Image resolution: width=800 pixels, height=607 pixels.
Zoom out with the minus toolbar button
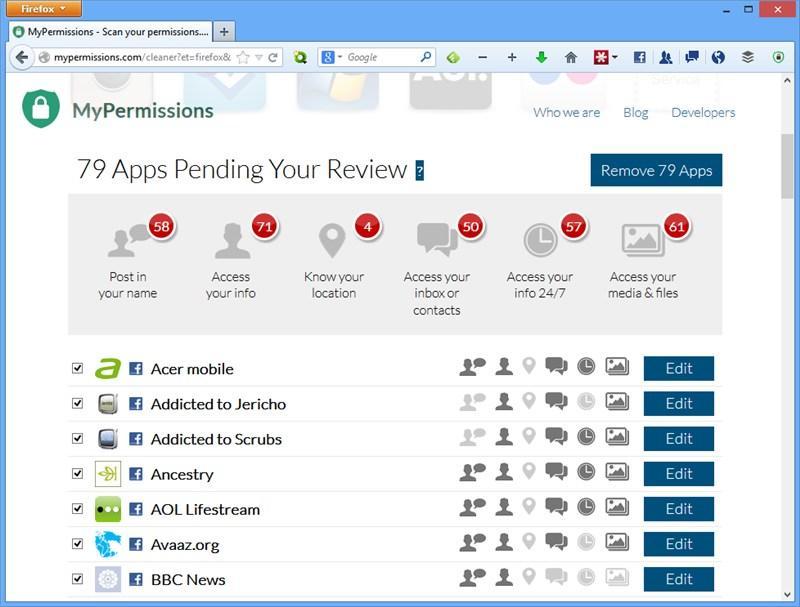pyautogui.click(x=483, y=58)
